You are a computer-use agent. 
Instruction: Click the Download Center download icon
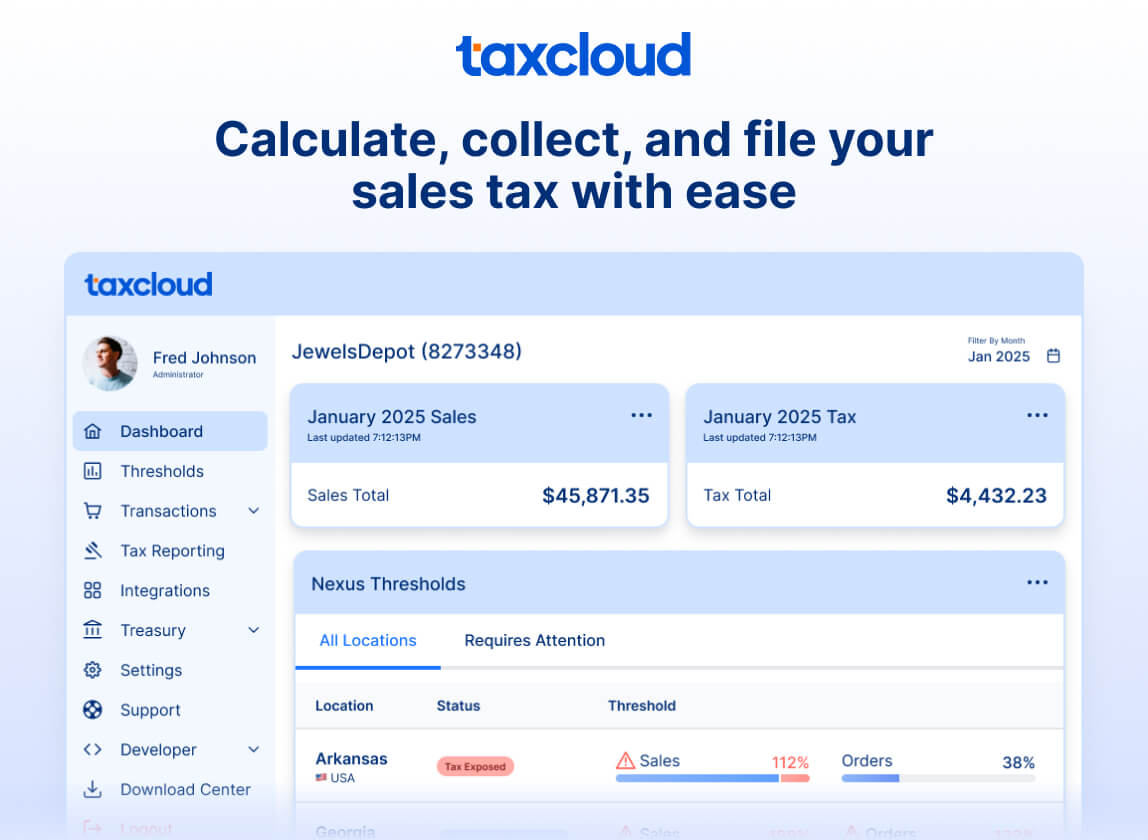point(95,790)
